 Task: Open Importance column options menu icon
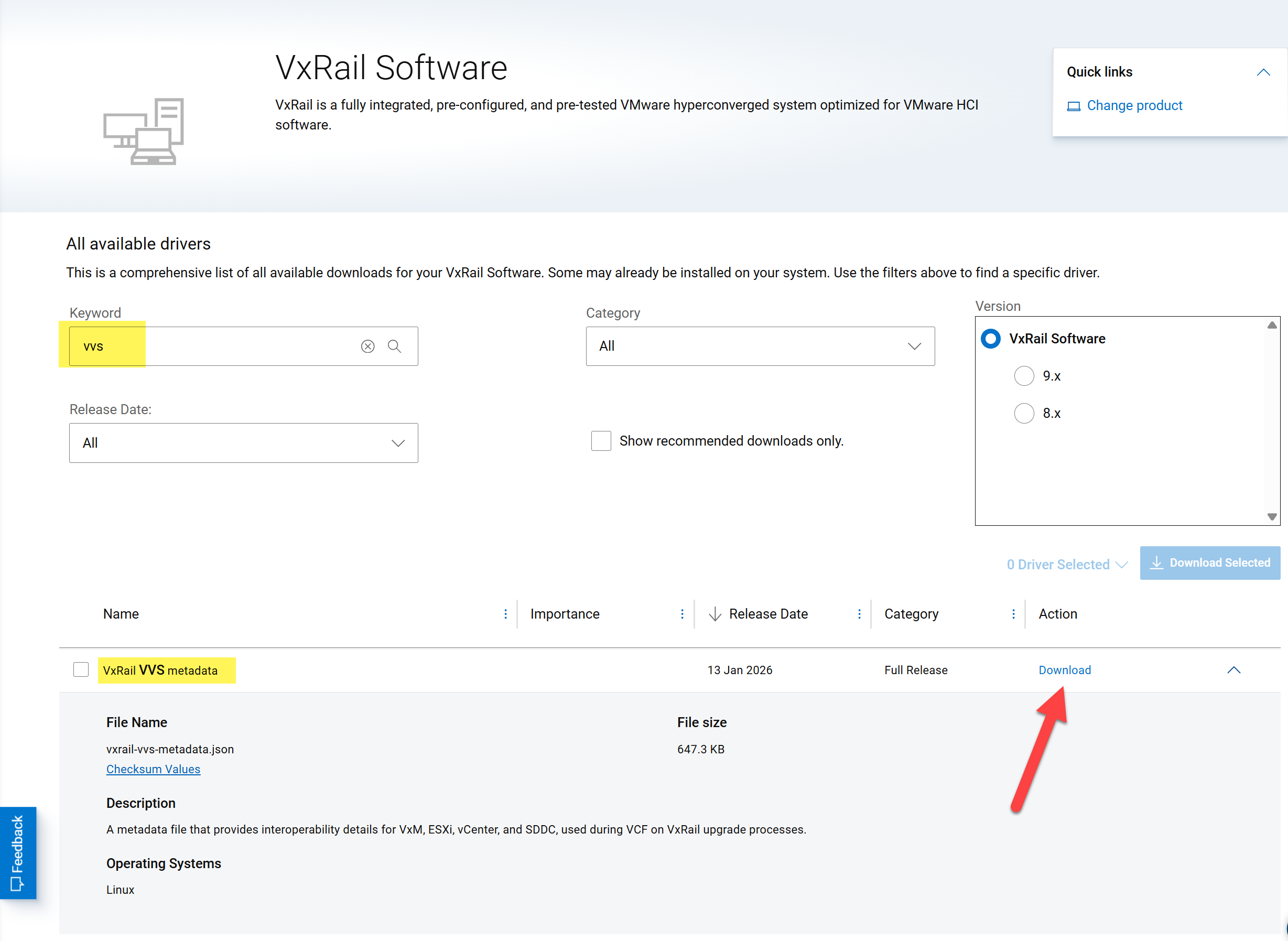[x=682, y=614]
